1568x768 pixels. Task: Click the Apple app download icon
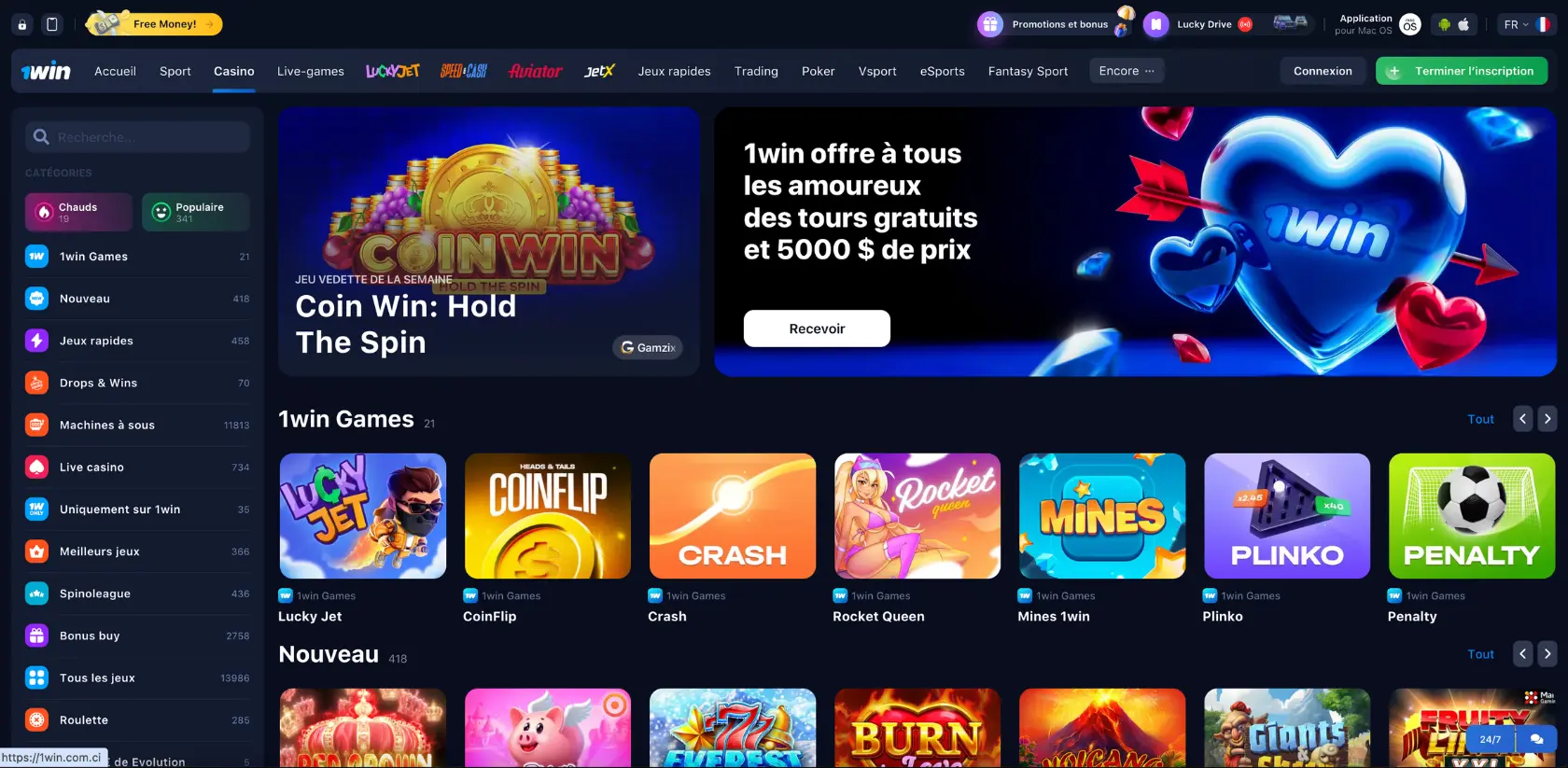click(x=1463, y=24)
